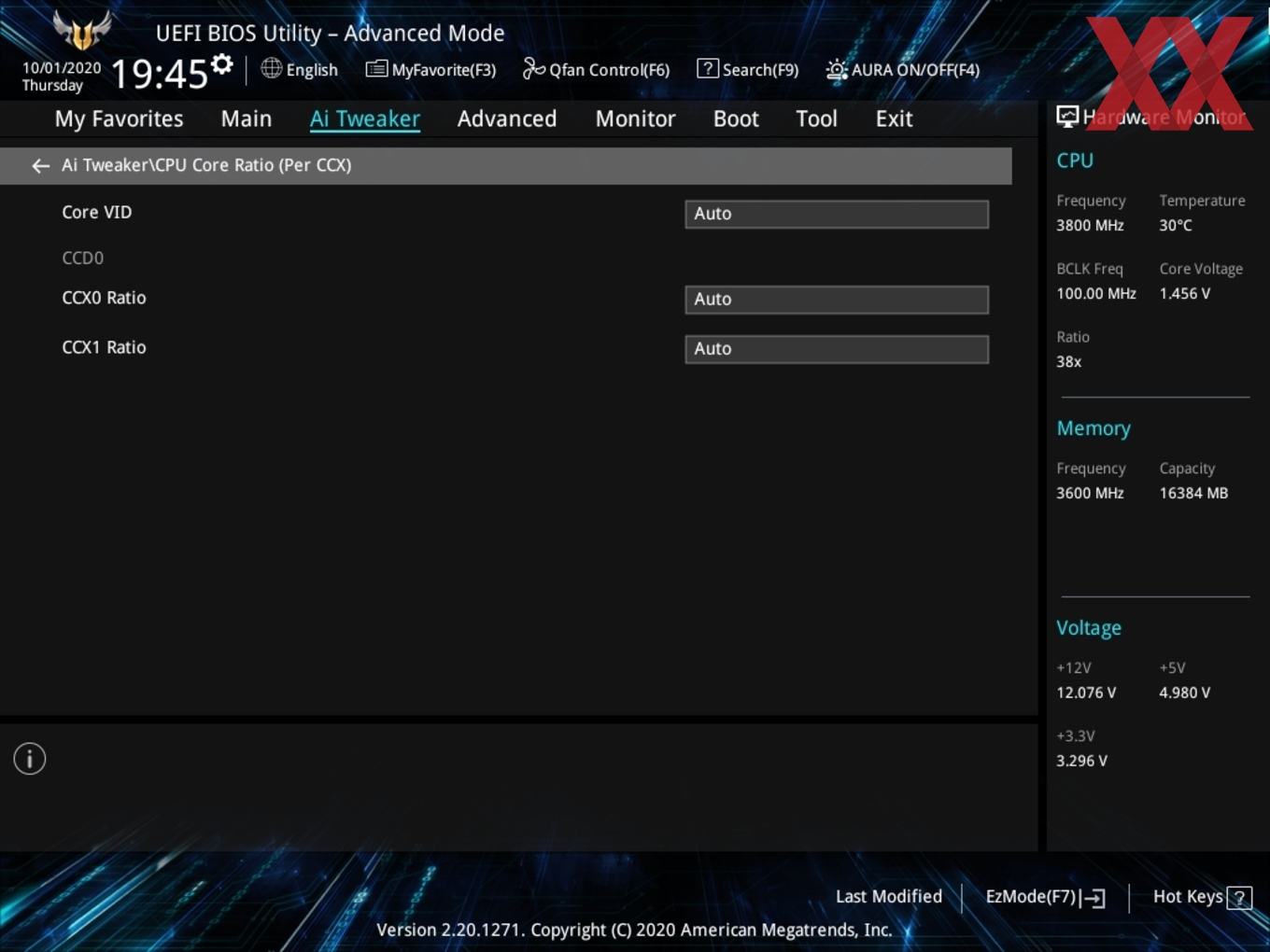Open Hot Keys help
The image size is (1270, 952).
[1203, 897]
